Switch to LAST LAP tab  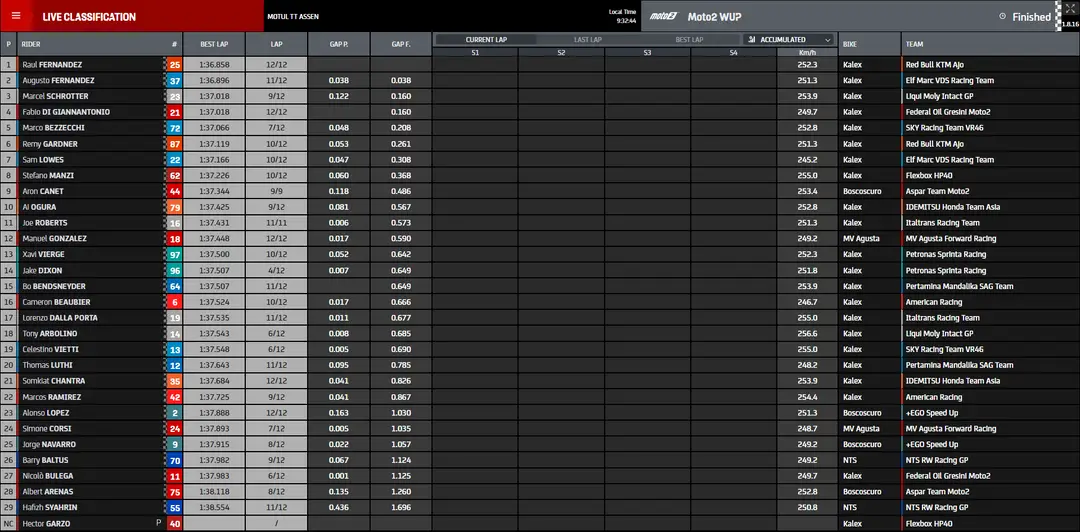[x=588, y=40]
